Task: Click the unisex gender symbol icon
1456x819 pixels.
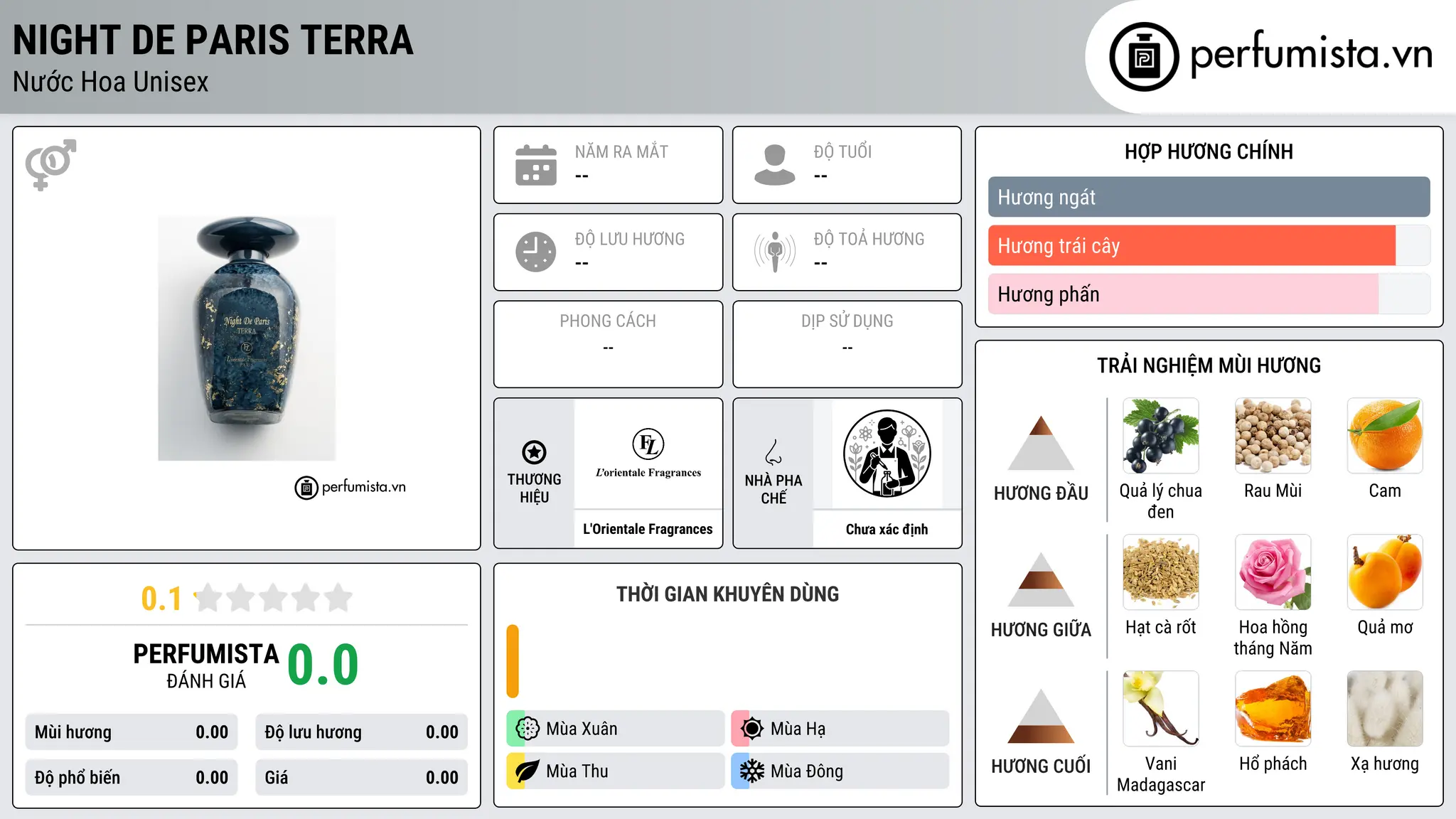Action: [50, 165]
